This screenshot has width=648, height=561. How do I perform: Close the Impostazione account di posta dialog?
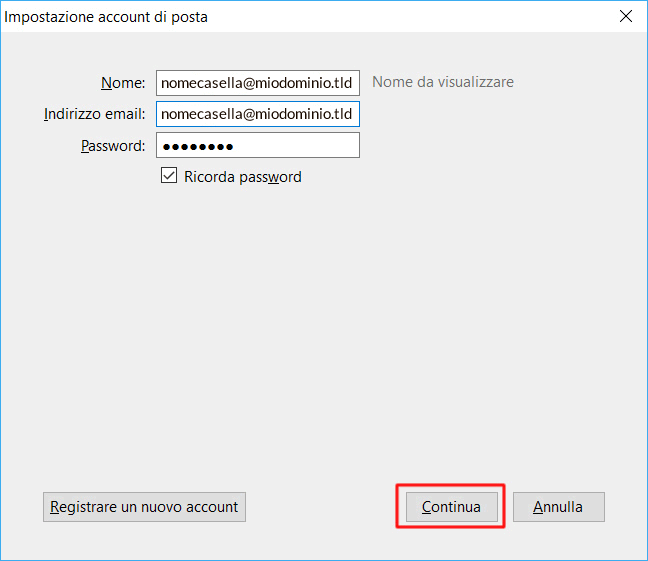tap(626, 17)
